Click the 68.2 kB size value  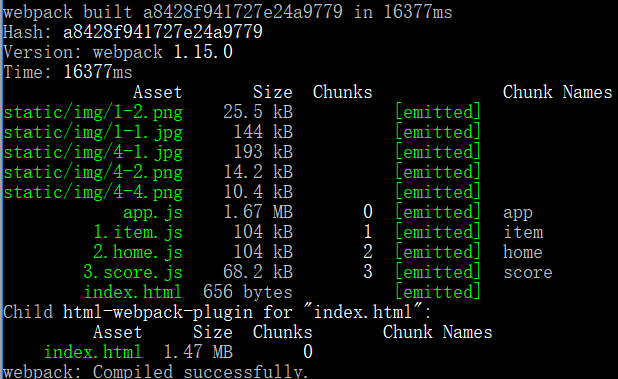click(258, 272)
